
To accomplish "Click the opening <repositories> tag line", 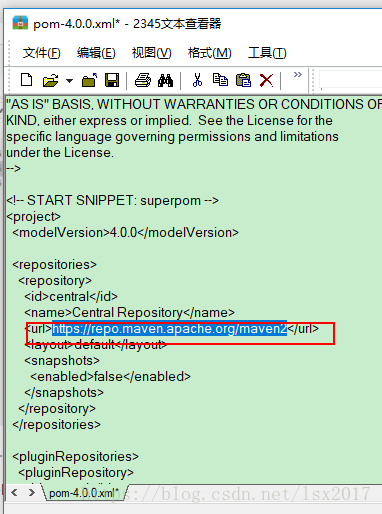I will coord(54,264).
